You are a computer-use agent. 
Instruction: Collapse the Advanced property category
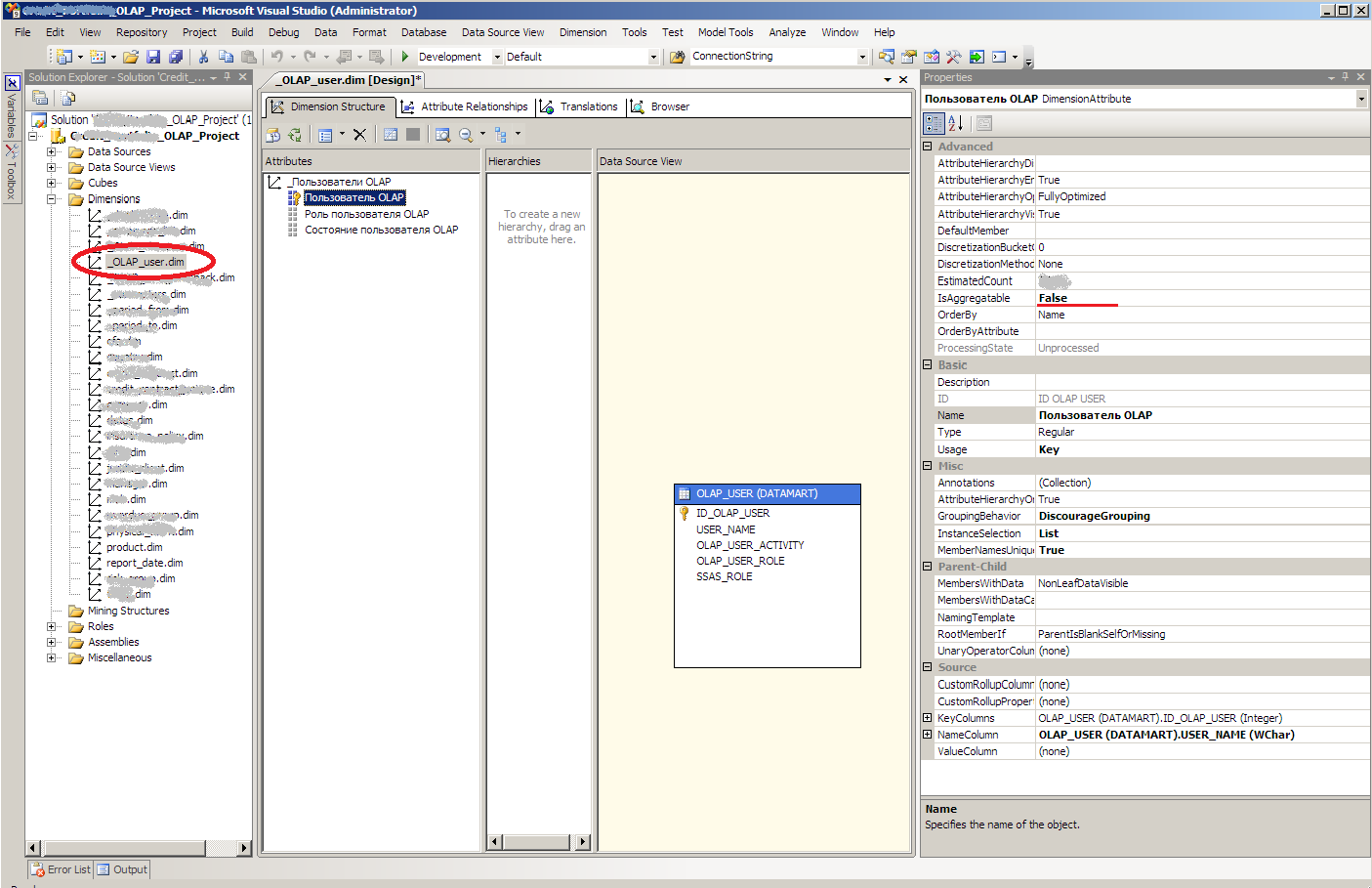928,147
